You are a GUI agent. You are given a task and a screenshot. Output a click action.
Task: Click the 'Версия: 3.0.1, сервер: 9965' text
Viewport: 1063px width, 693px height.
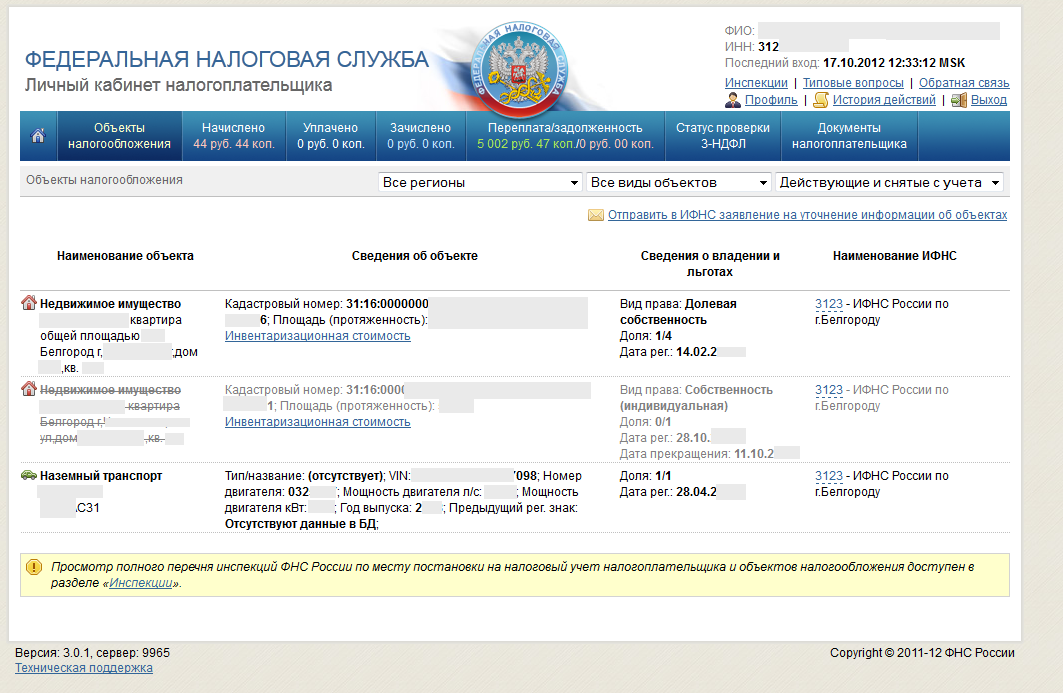tap(92, 653)
